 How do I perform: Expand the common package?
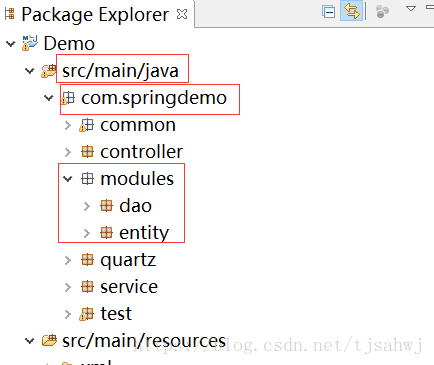click(x=68, y=125)
